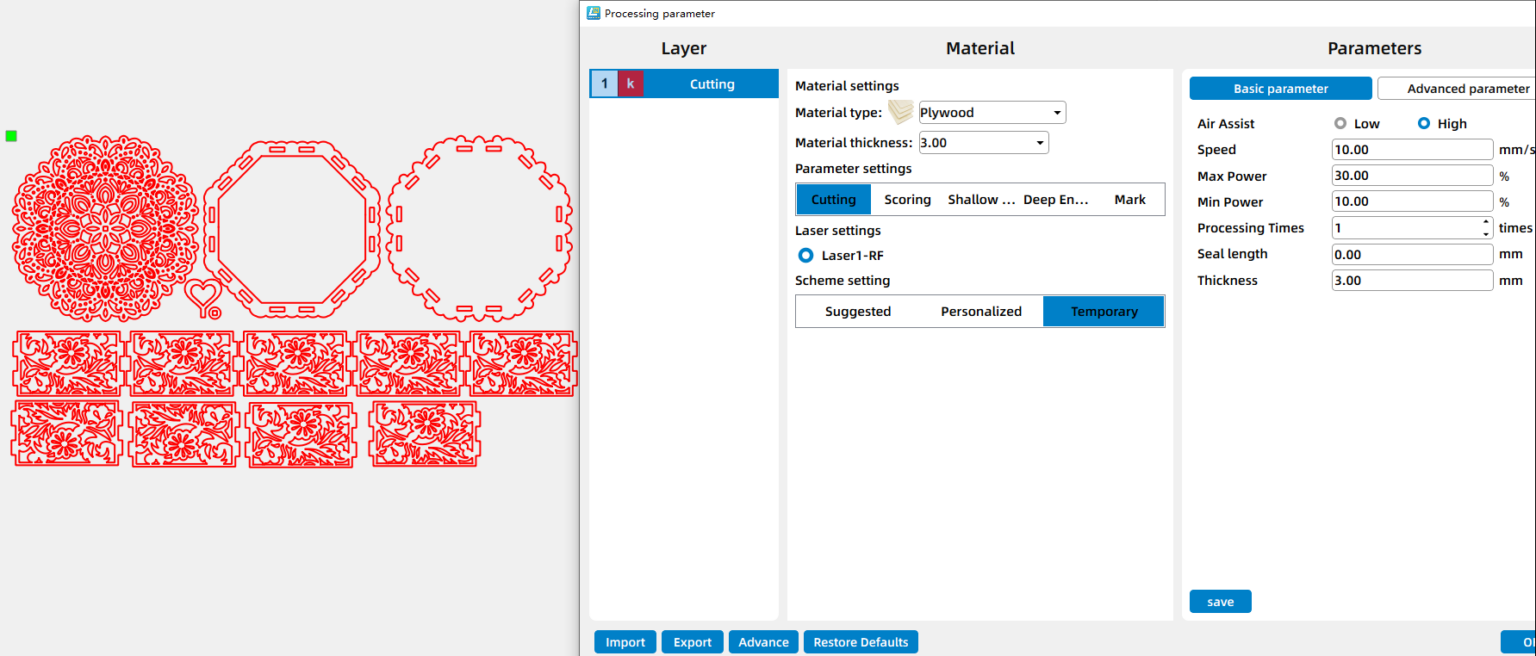Switch to the Mark parameter tab
Image resolution: width=1536 pixels, height=656 pixels.
click(x=1130, y=199)
